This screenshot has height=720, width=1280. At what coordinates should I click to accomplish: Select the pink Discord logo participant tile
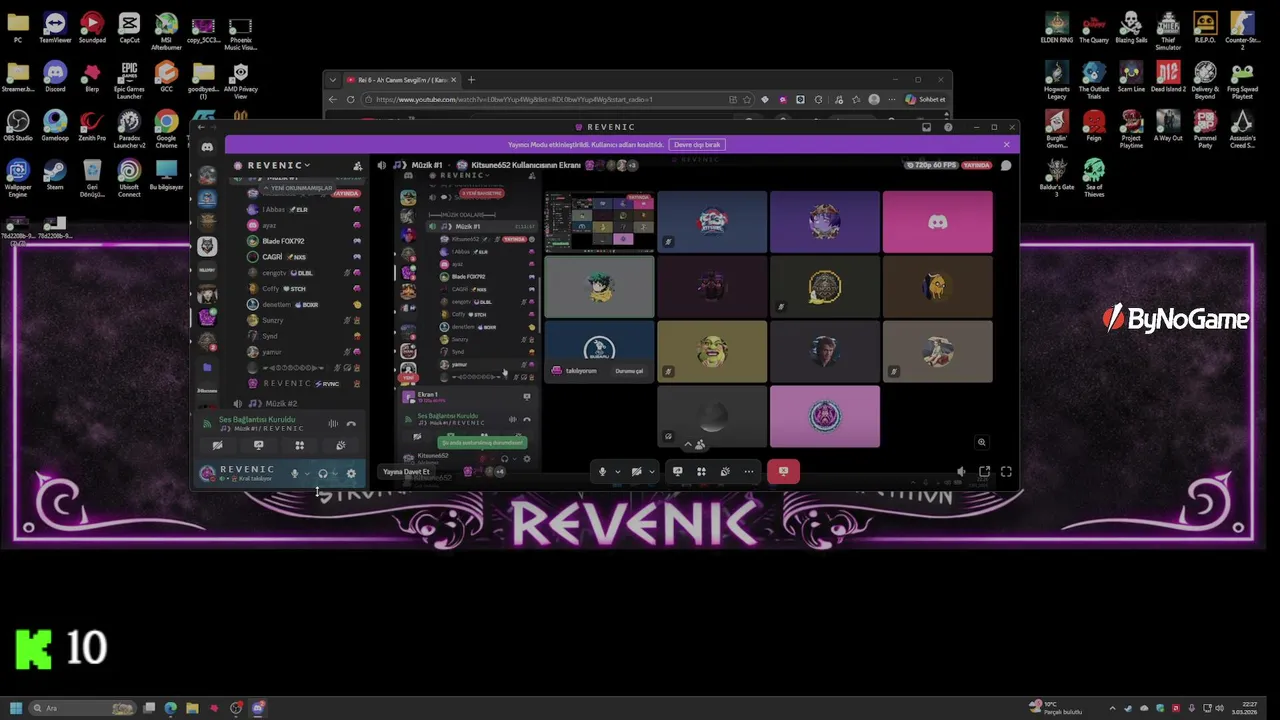pyautogui.click(x=937, y=222)
